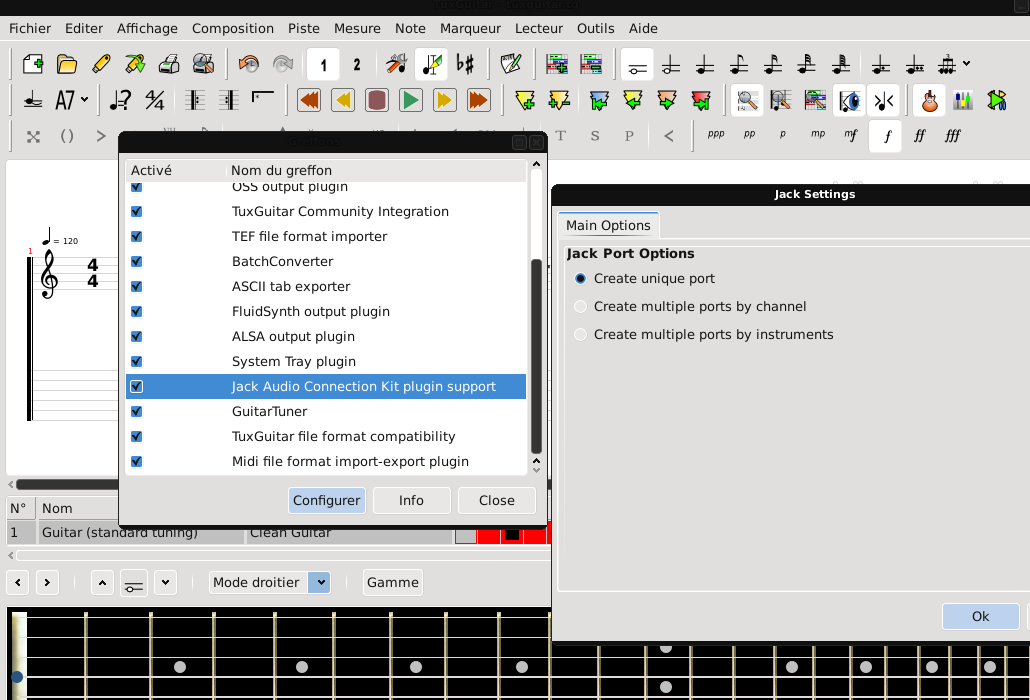The width and height of the screenshot is (1030, 700).
Task: Select the whole note duration
Action: coord(637,65)
